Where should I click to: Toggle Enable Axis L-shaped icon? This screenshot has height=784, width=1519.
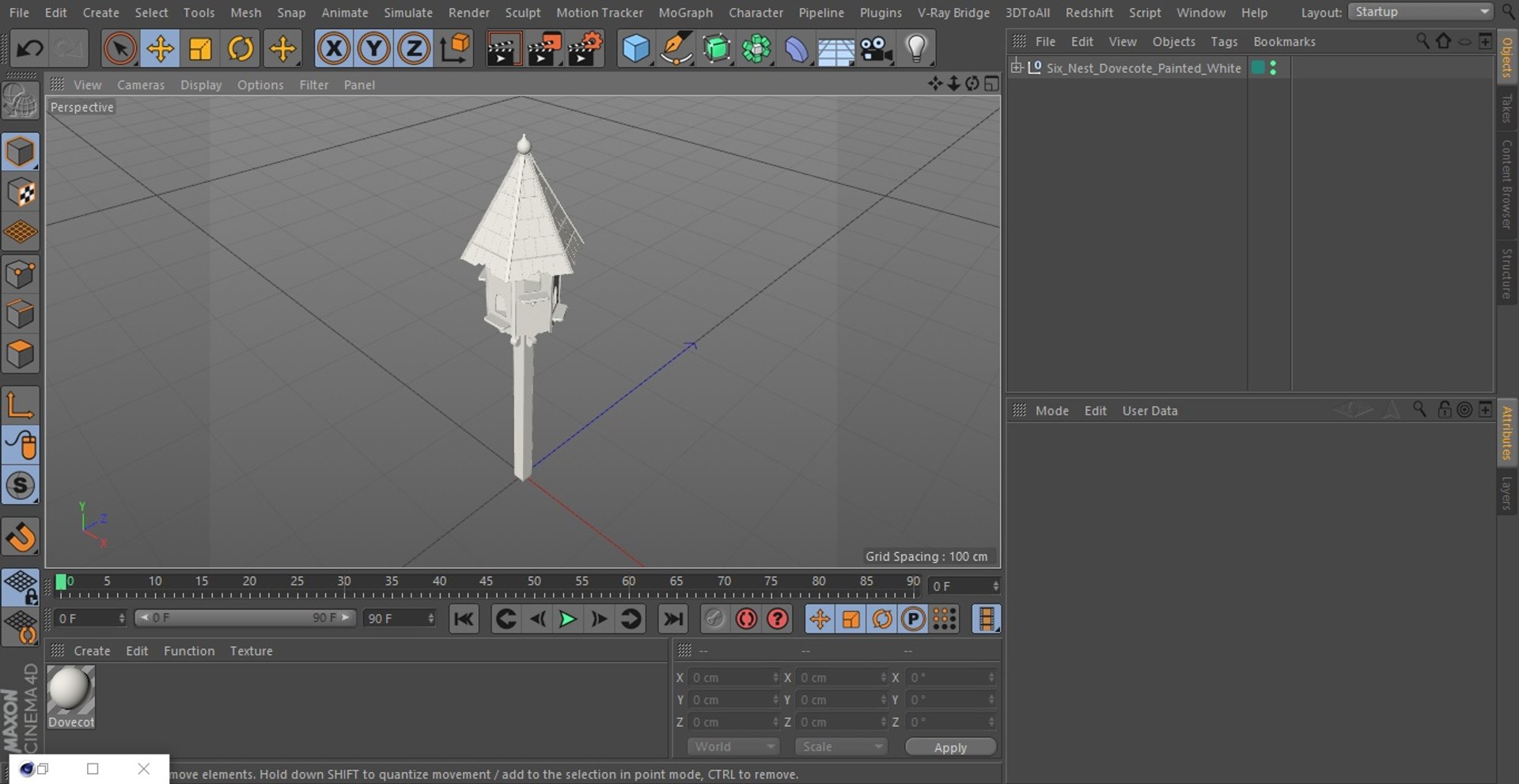[x=21, y=404]
